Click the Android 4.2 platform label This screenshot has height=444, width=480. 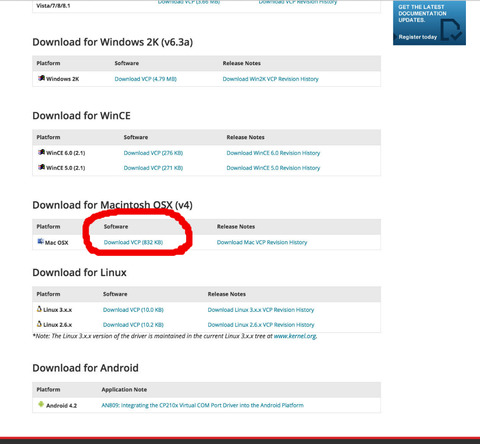pyautogui.click(x=62, y=406)
